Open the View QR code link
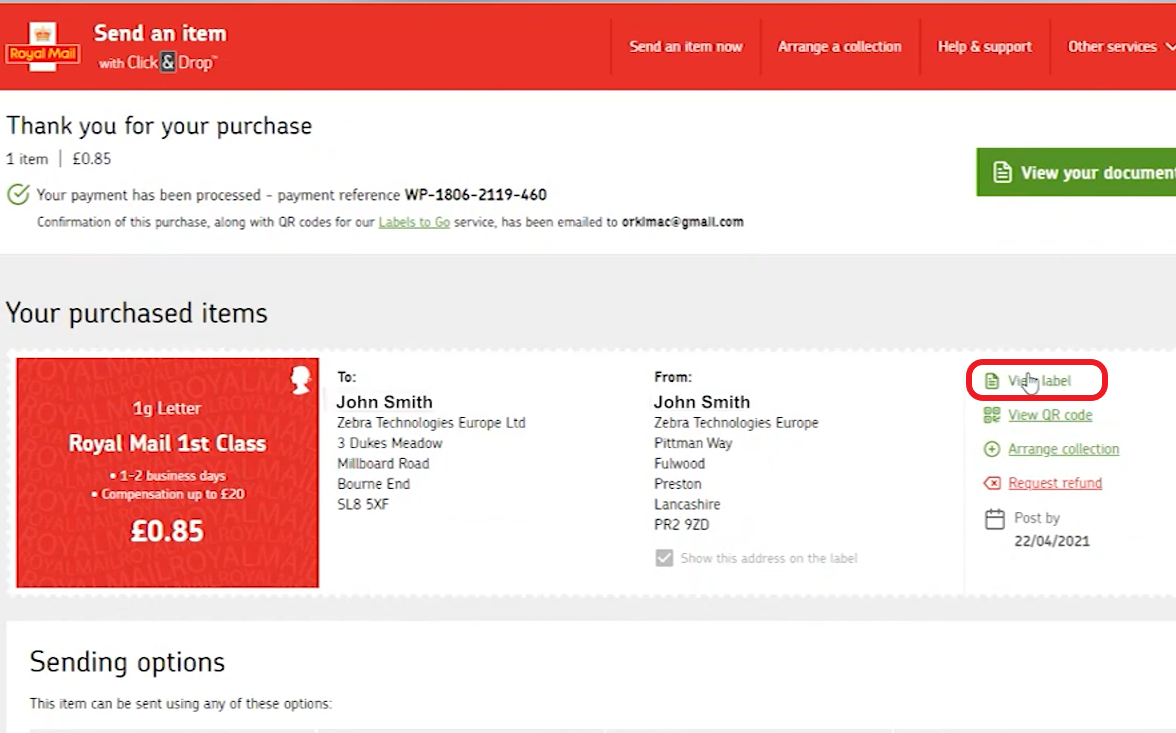Screen dimensions: 1176x733 click(x=1050, y=415)
